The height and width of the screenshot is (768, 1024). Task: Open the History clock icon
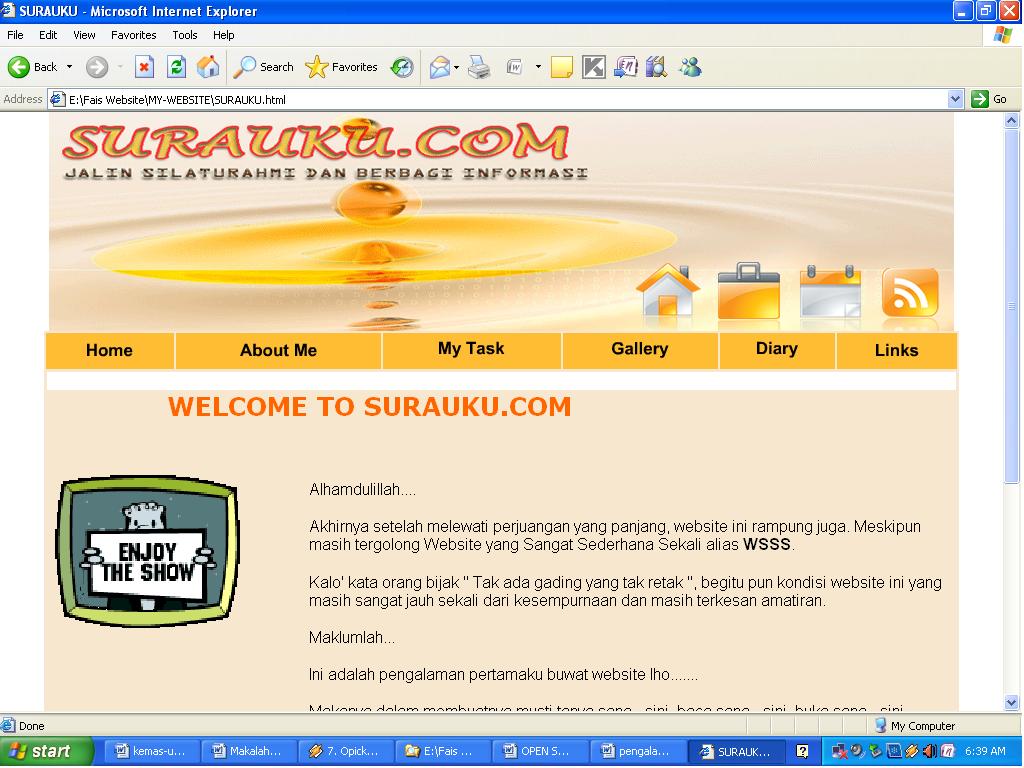pyautogui.click(x=402, y=67)
